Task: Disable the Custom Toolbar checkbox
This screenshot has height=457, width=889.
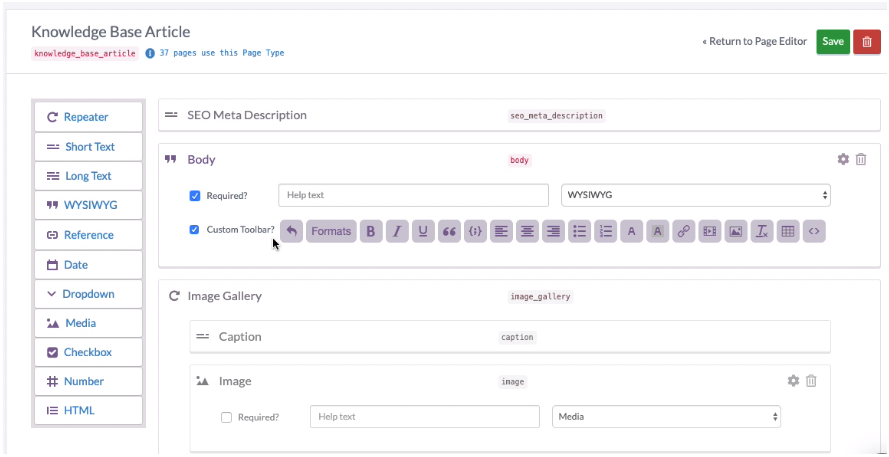Action: pyautogui.click(x=194, y=230)
